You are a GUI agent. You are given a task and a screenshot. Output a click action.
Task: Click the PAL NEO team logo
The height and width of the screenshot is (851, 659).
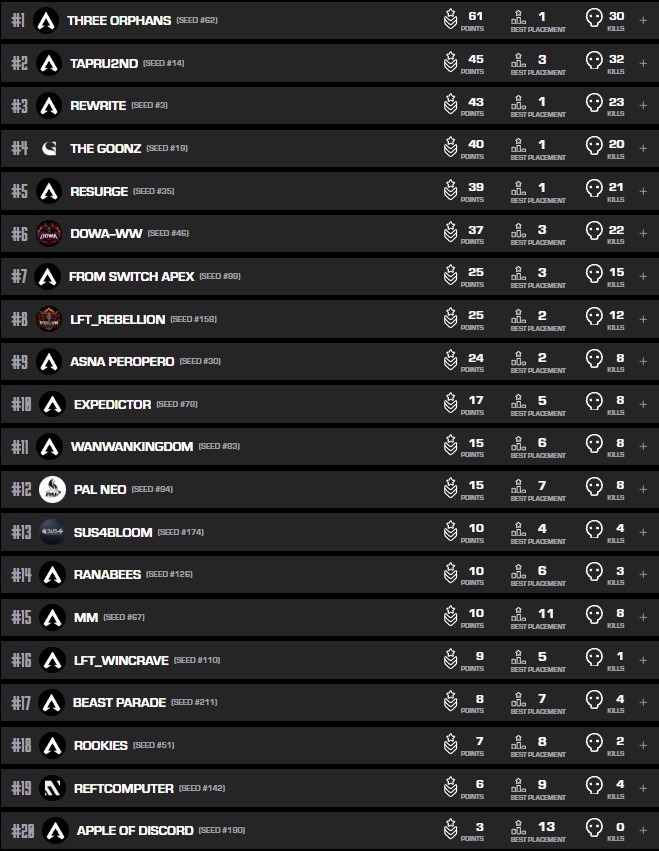pos(52,490)
